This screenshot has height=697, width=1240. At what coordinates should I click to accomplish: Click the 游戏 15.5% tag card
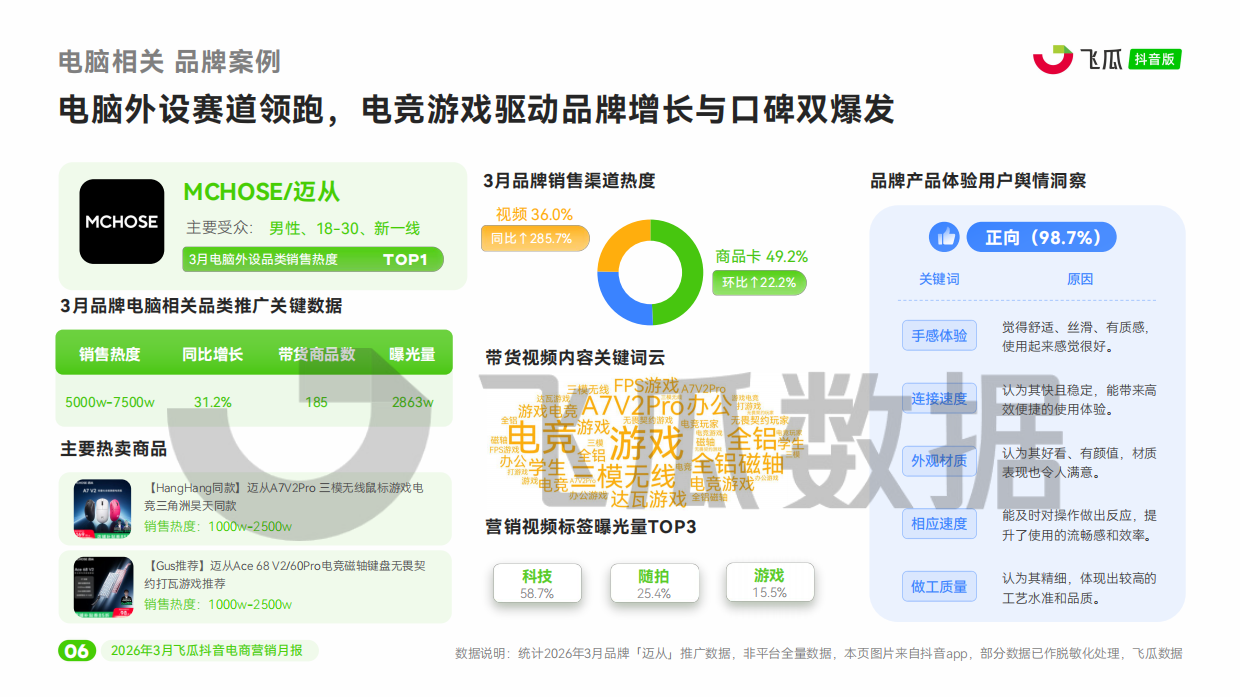coord(770,583)
